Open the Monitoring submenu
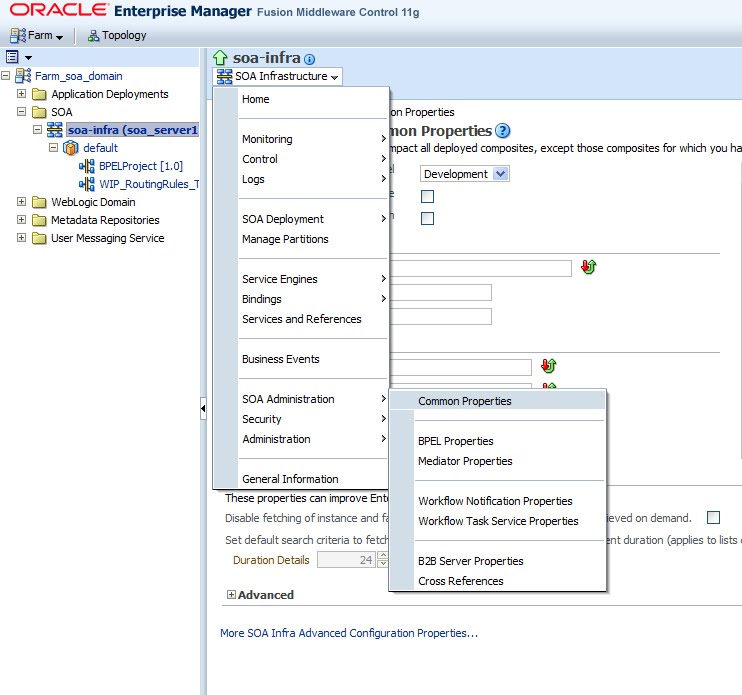Image resolution: width=742 pixels, height=695 pixels. click(312, 139)
